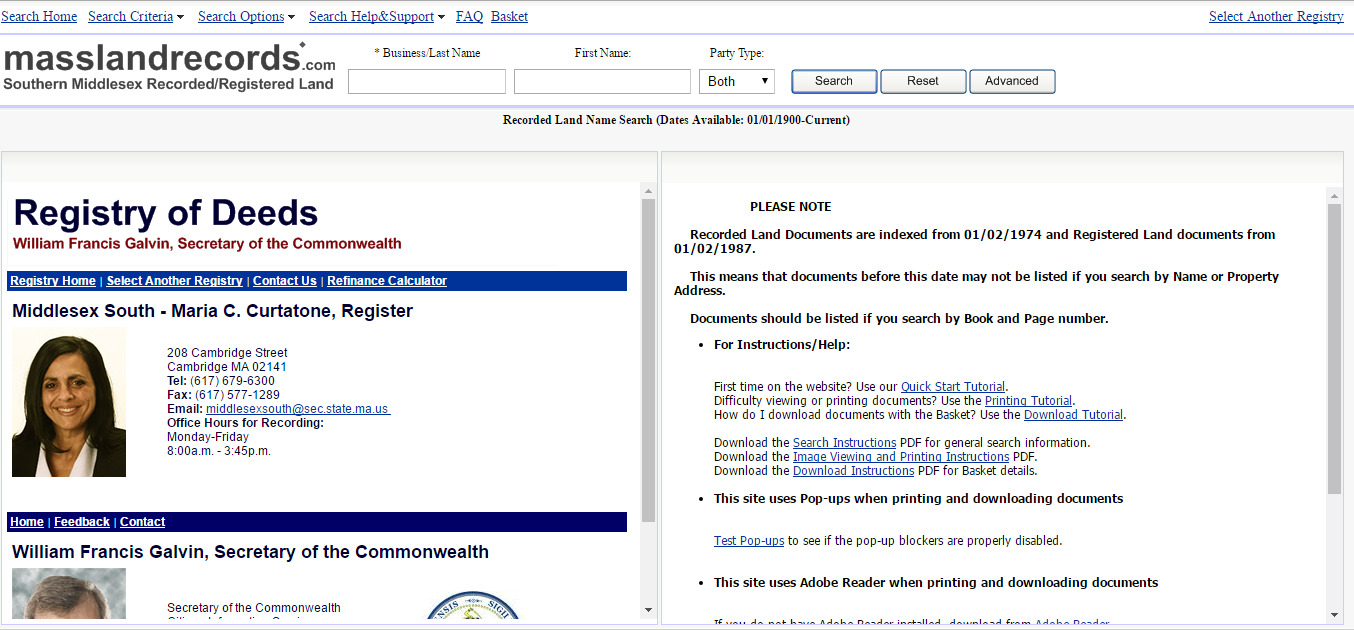Click Maria C. Curtatone's photo
Image resolution: width=1354 pixels, height=630 pixels.
(x=68, y=402)
